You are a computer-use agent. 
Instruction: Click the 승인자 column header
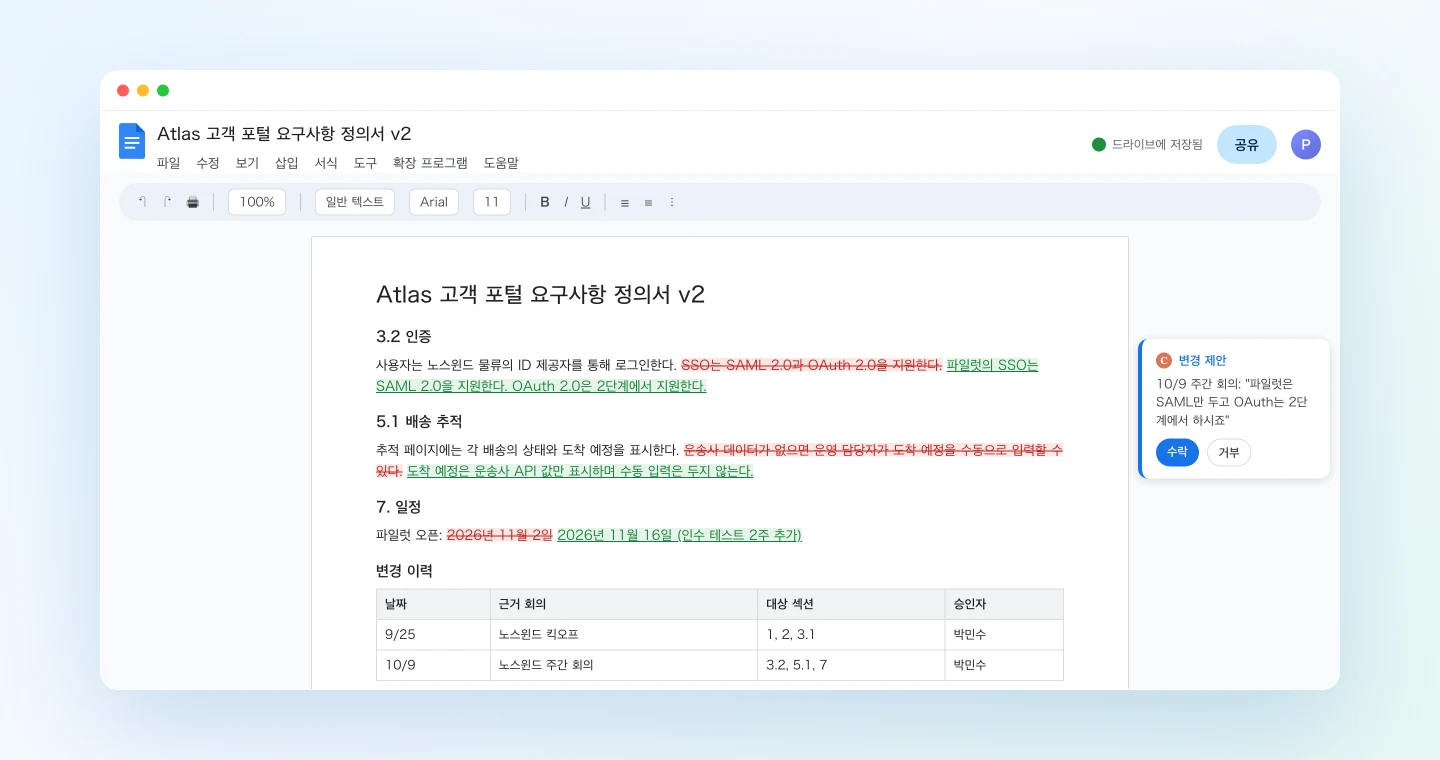point(1004,604)
